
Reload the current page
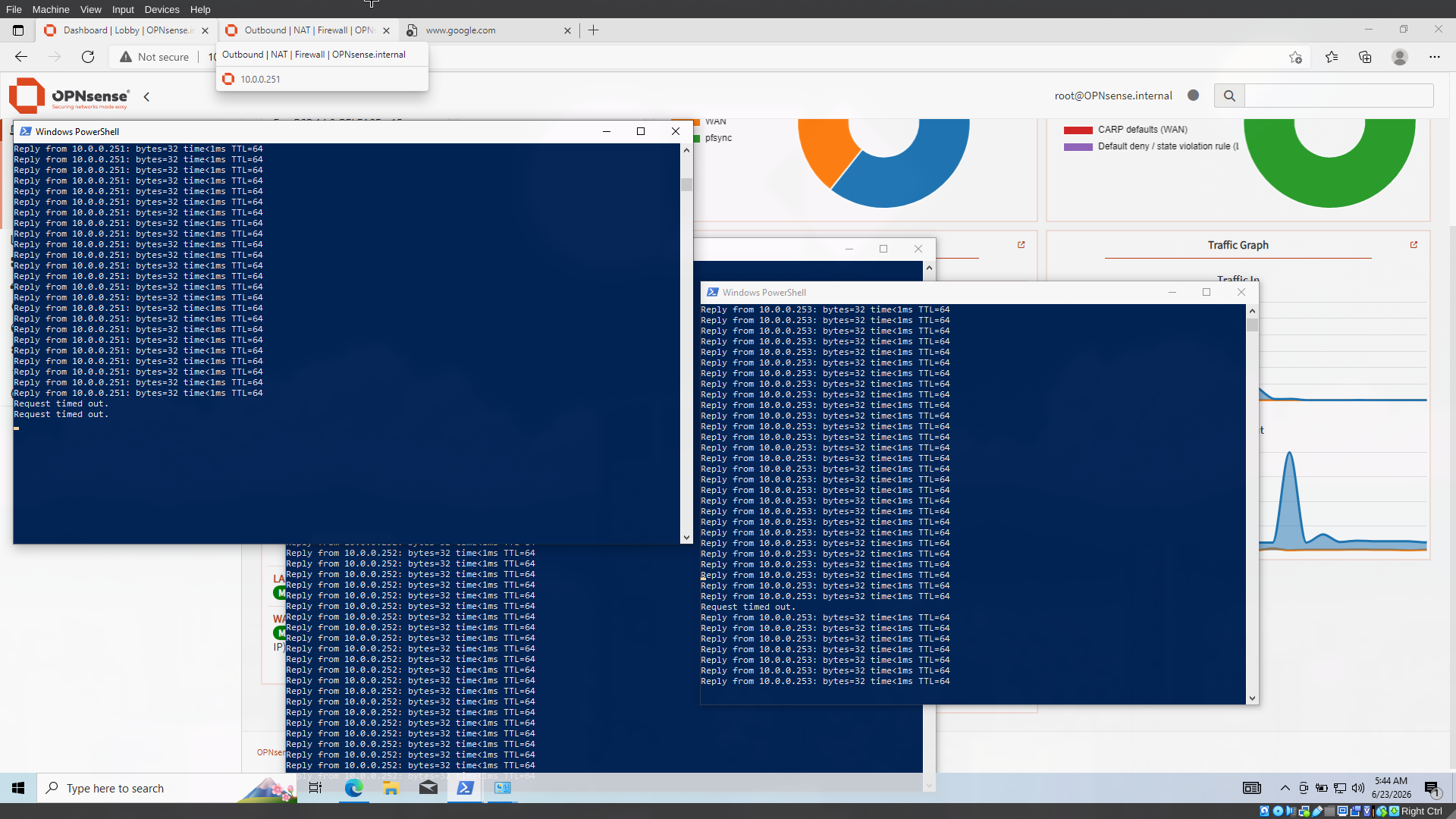coord(88,57)
